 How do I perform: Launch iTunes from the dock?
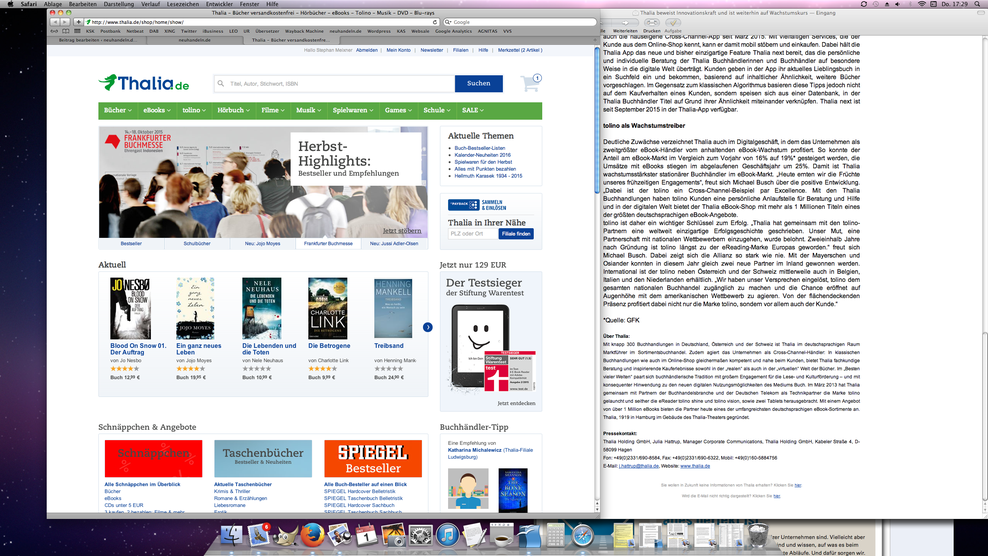447,535
